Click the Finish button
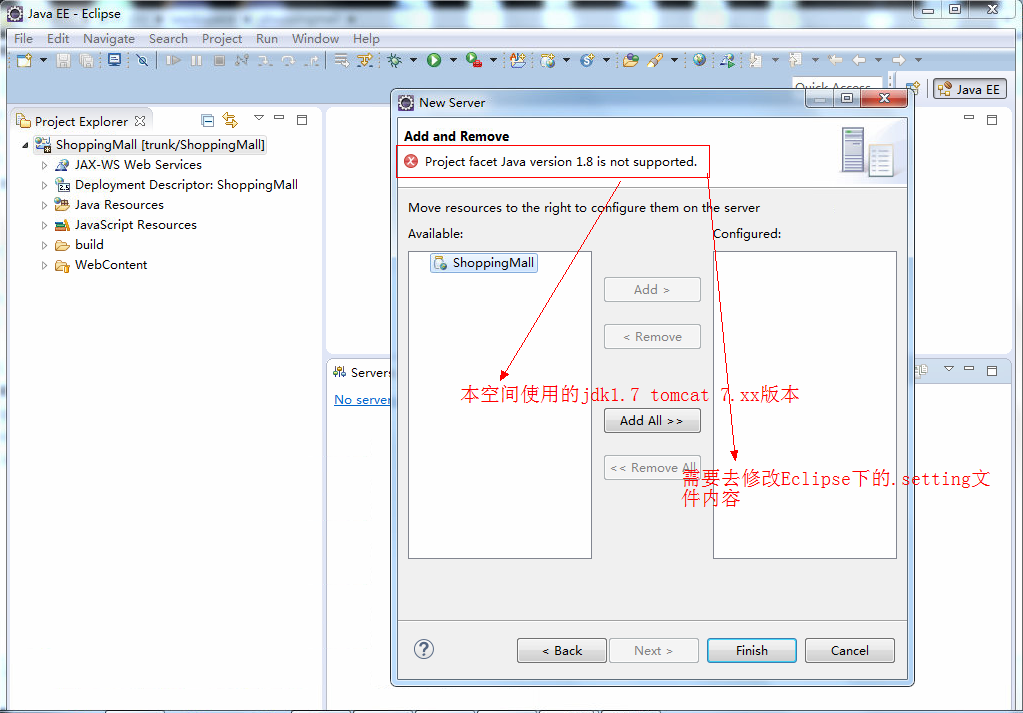This screenshot has width=1023, height=713. 752,650
